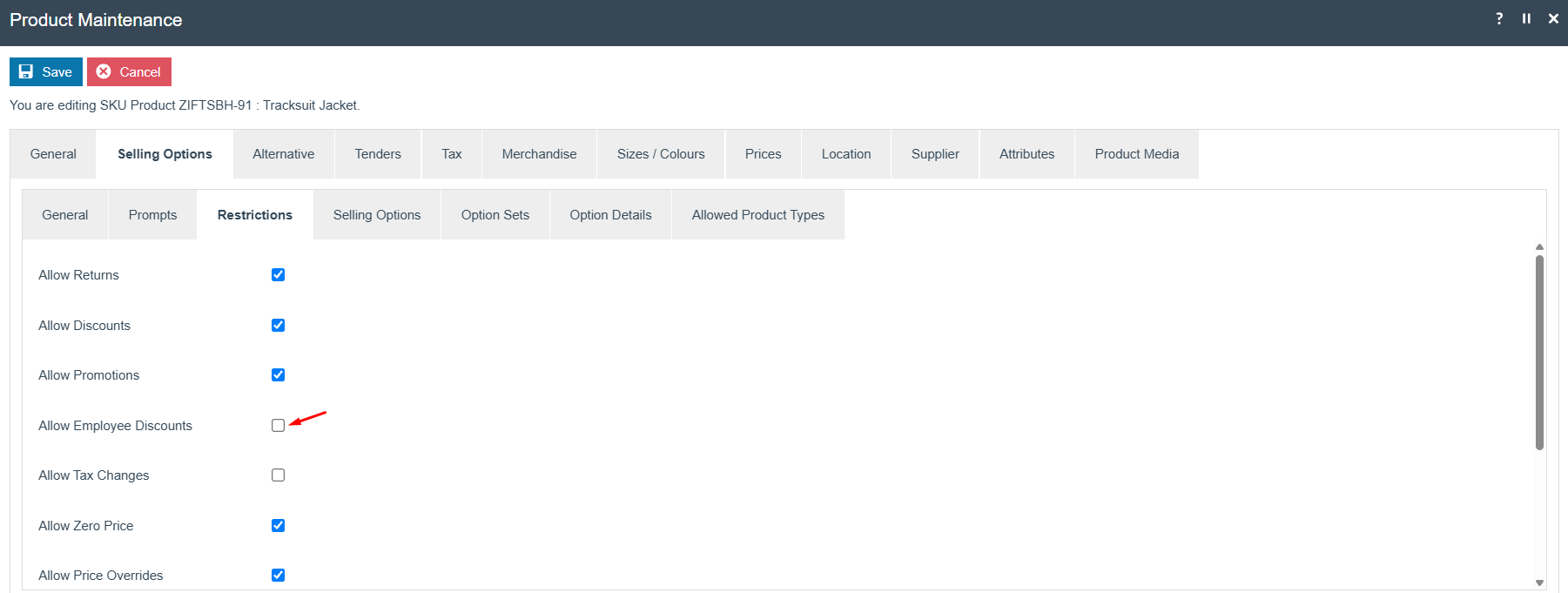
Task: Toggle Allow Promotions checkbox
Action: pos(278,374)
